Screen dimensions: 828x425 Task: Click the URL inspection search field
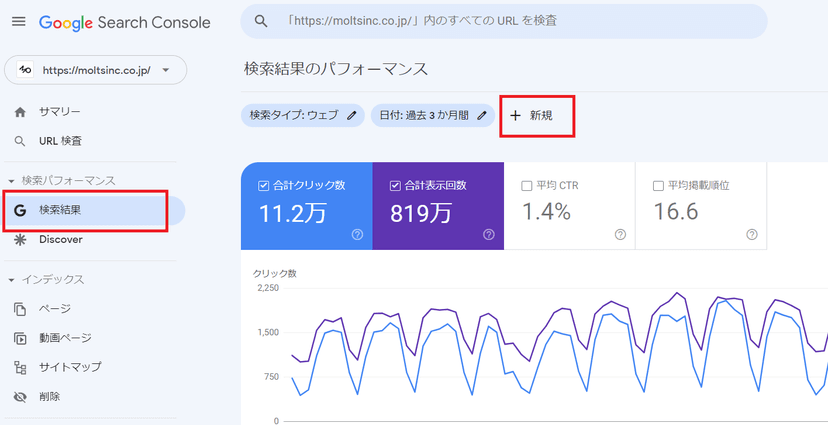(x=504, y=21)
